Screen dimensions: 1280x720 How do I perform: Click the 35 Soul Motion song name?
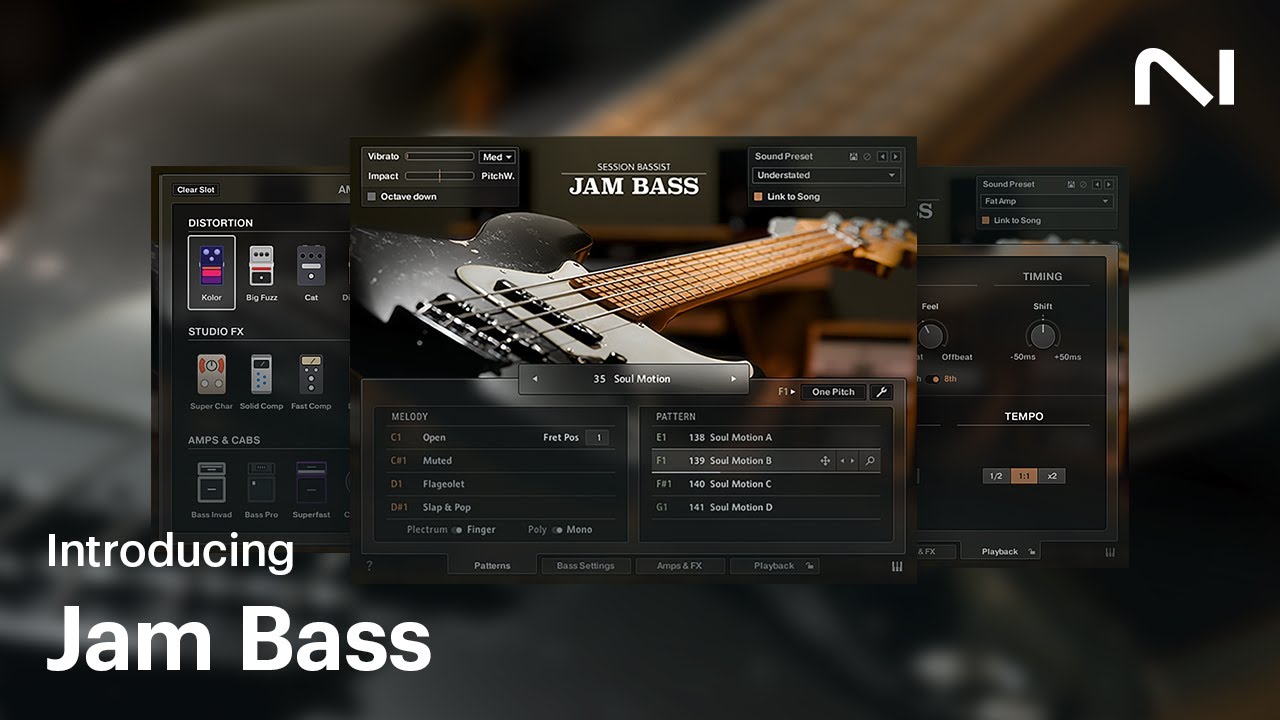[632, 379]
